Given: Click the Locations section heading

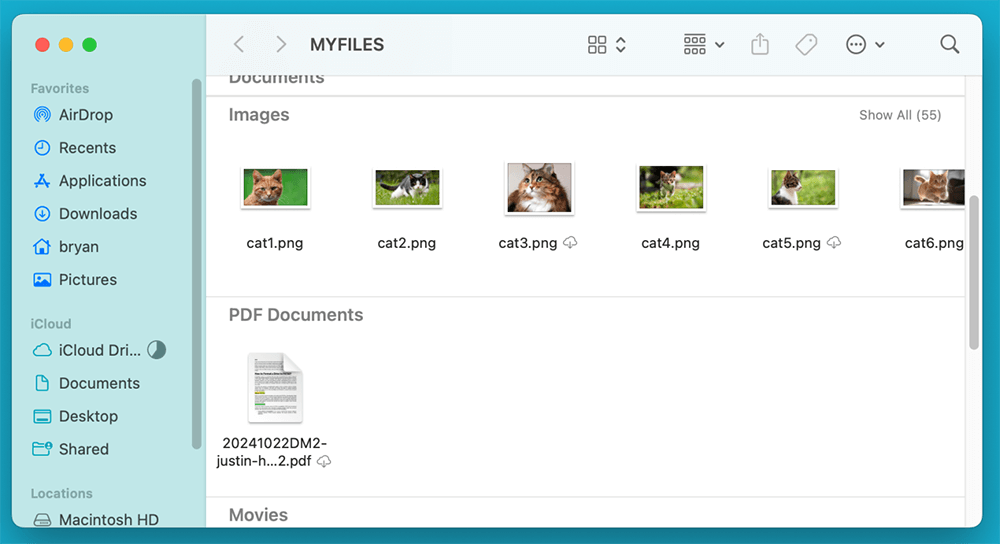Looking at the screenshot, I should coord(62,494).
